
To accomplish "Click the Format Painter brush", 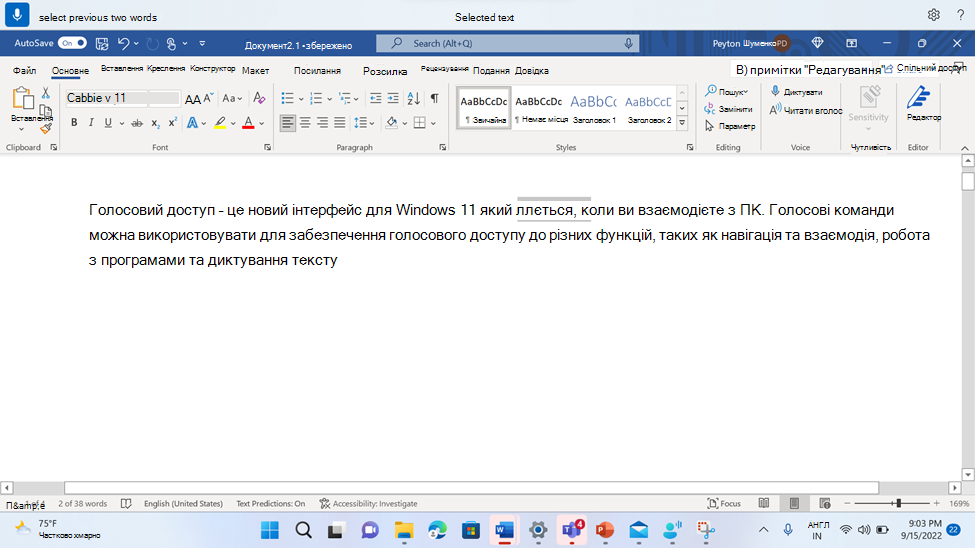I will (45, 129).
